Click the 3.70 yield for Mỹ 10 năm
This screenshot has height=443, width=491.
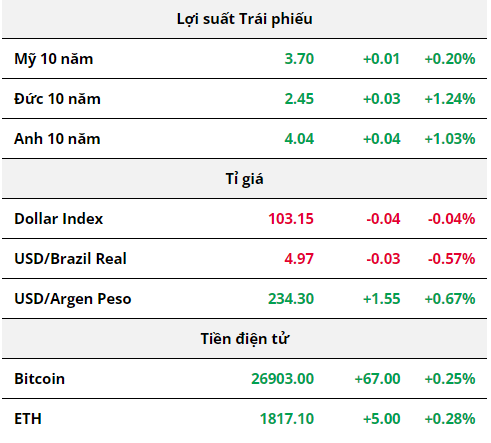coord(299,59)
